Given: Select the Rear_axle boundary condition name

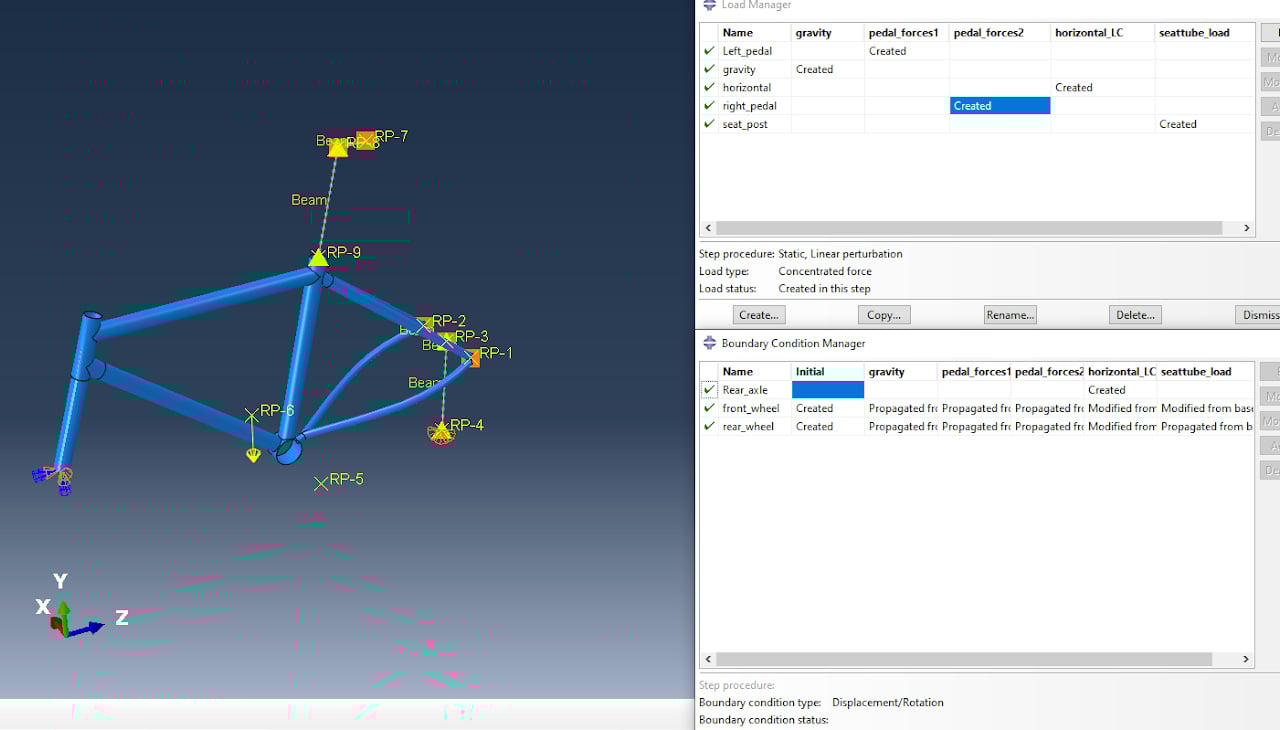Looking at the screenshot, I should 745,390.
